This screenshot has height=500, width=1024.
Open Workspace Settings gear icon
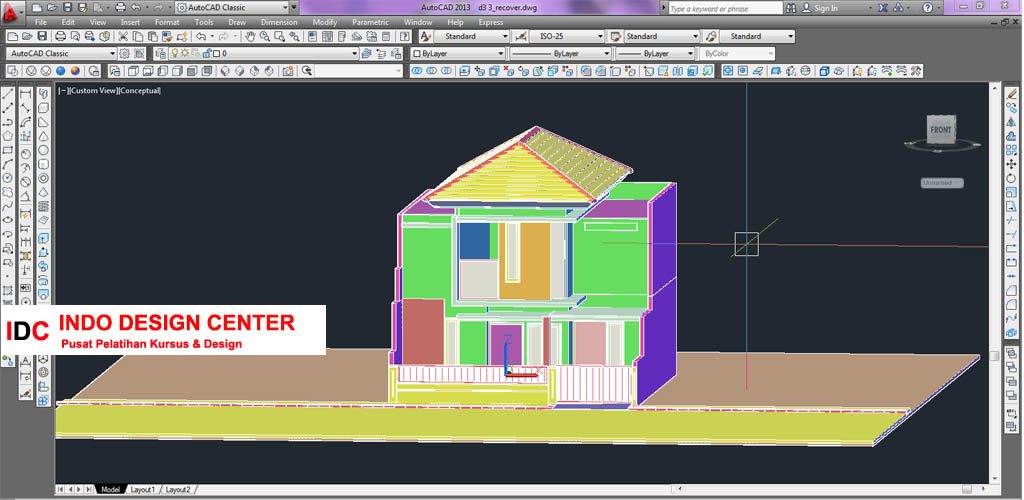tap(124, 54)
